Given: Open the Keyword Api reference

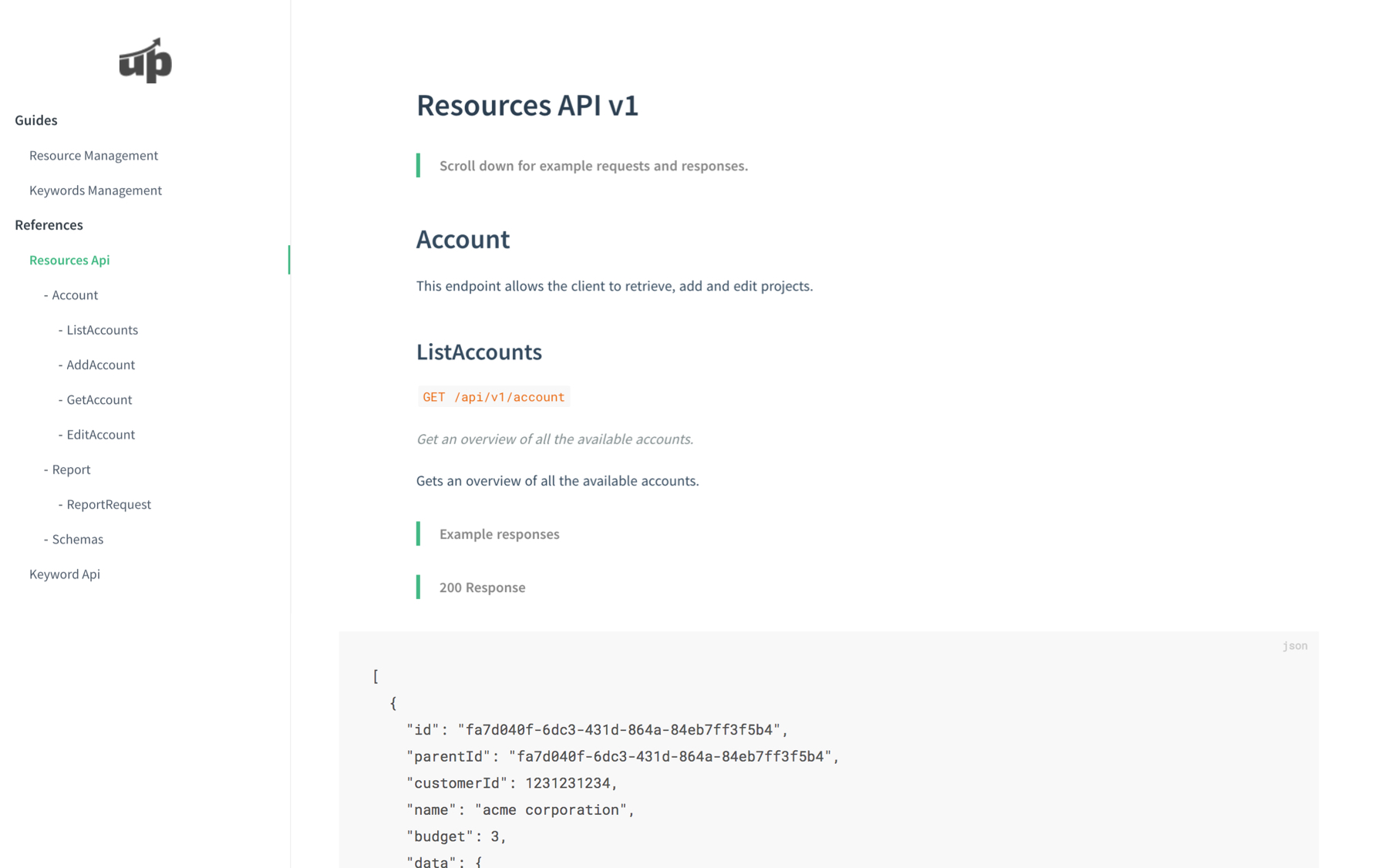Looking at the screenshot, I should pos(64,574).
